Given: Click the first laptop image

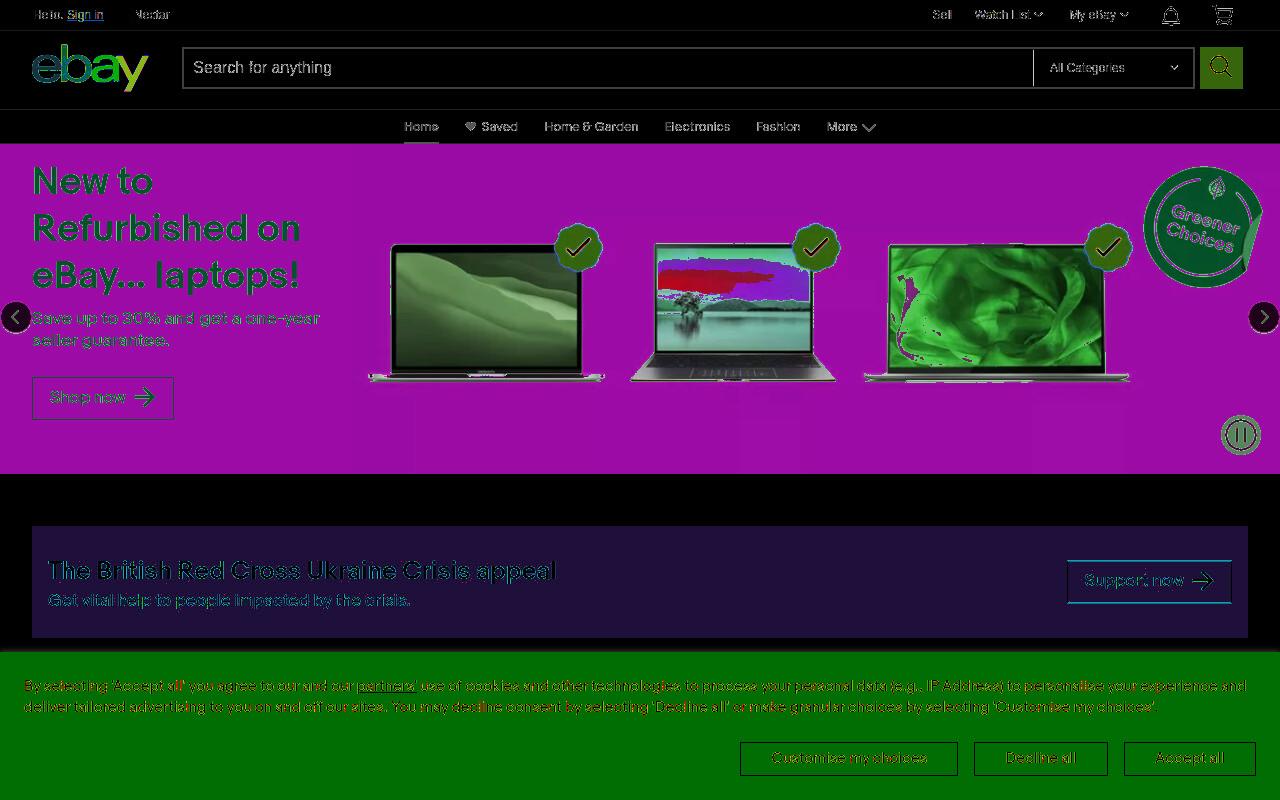Looking at the screenshot, I should 486,312.
